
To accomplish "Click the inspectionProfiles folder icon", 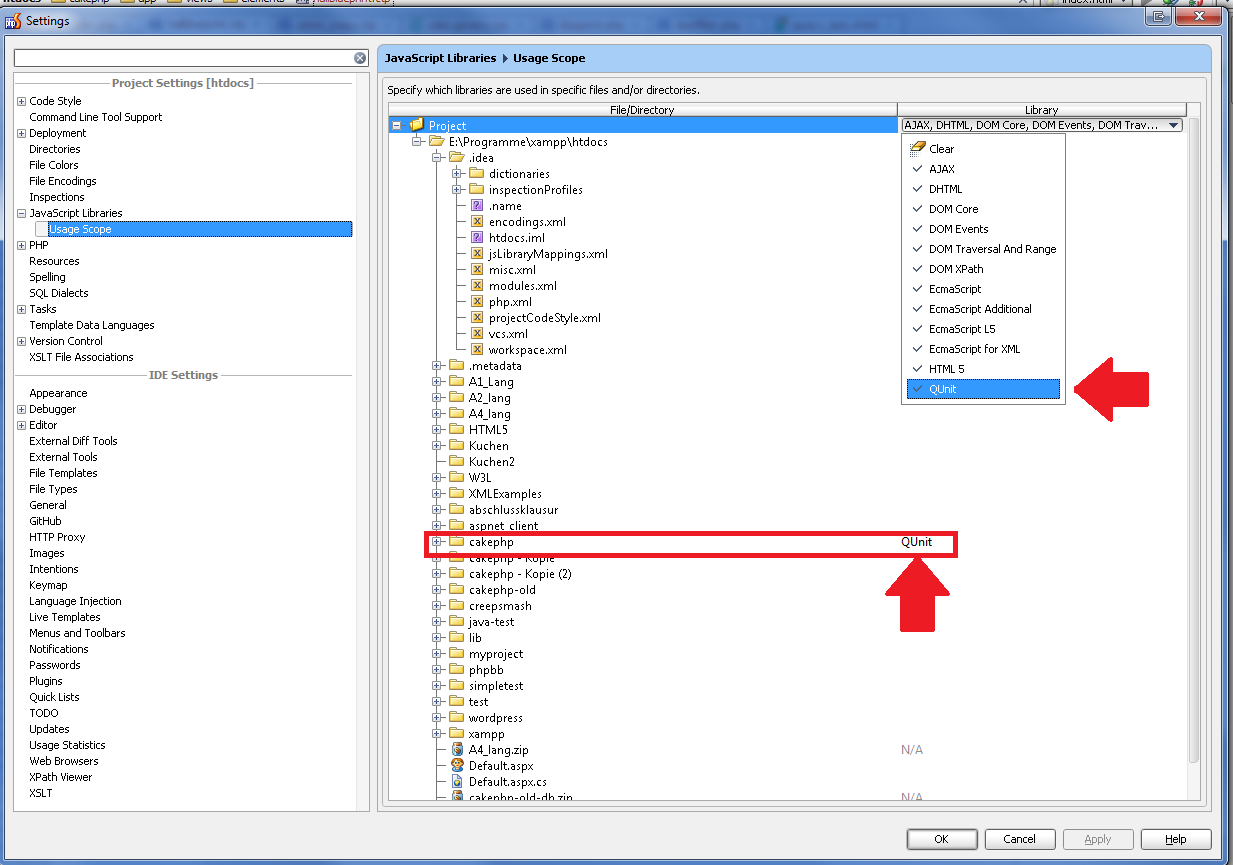I will click(477, 189).
